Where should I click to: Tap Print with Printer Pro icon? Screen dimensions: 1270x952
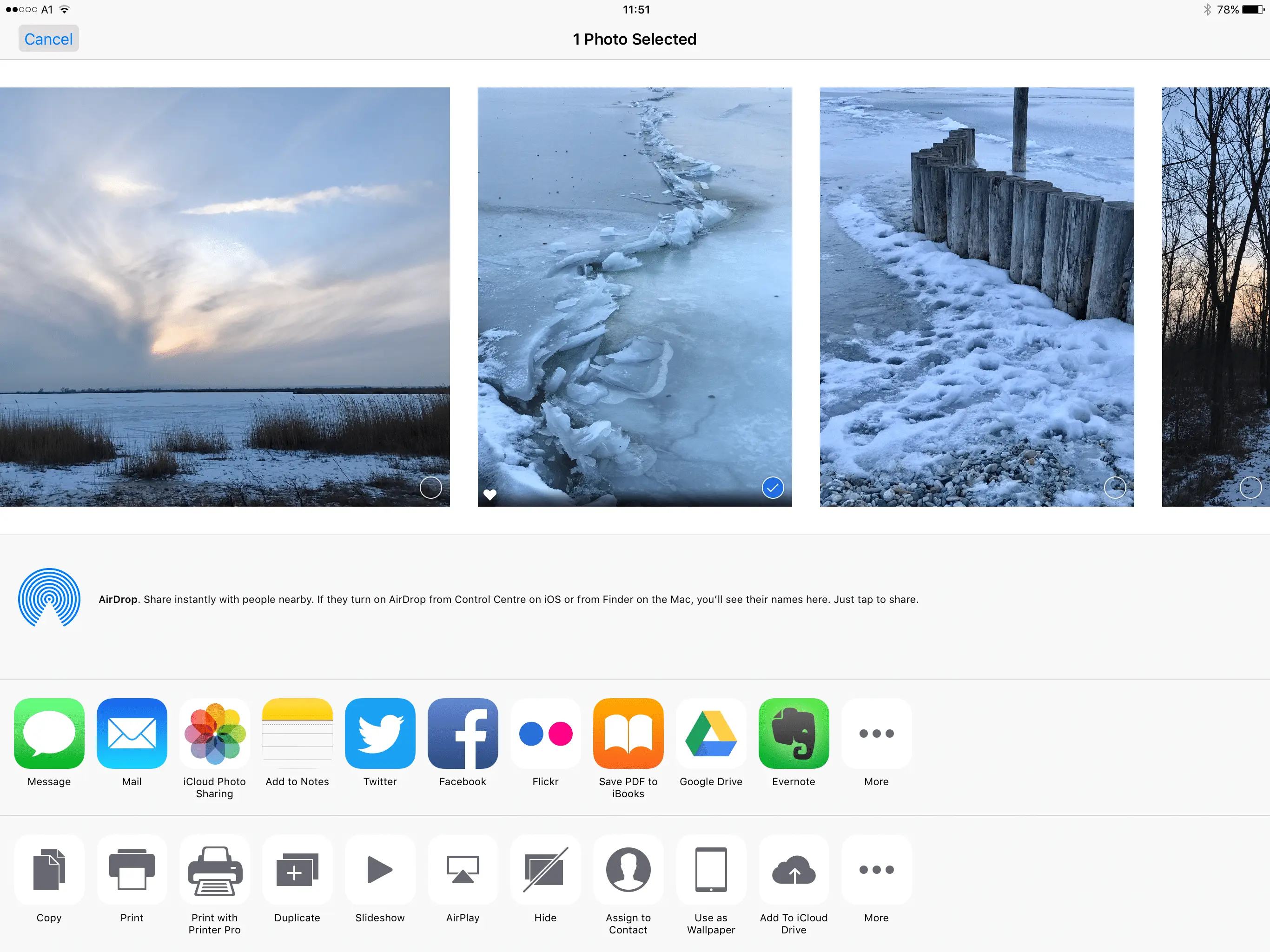pyautogui.click(x=214, y=869)
